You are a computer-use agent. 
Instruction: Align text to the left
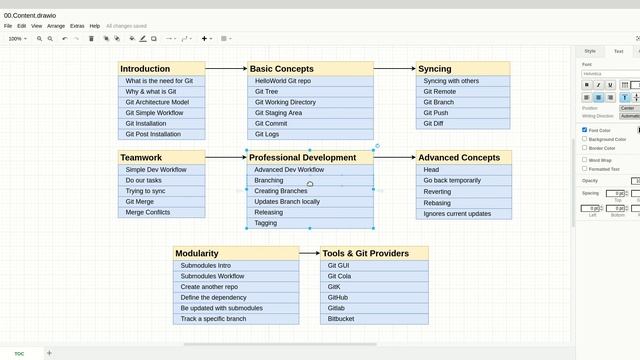click(x=587, y=98)
